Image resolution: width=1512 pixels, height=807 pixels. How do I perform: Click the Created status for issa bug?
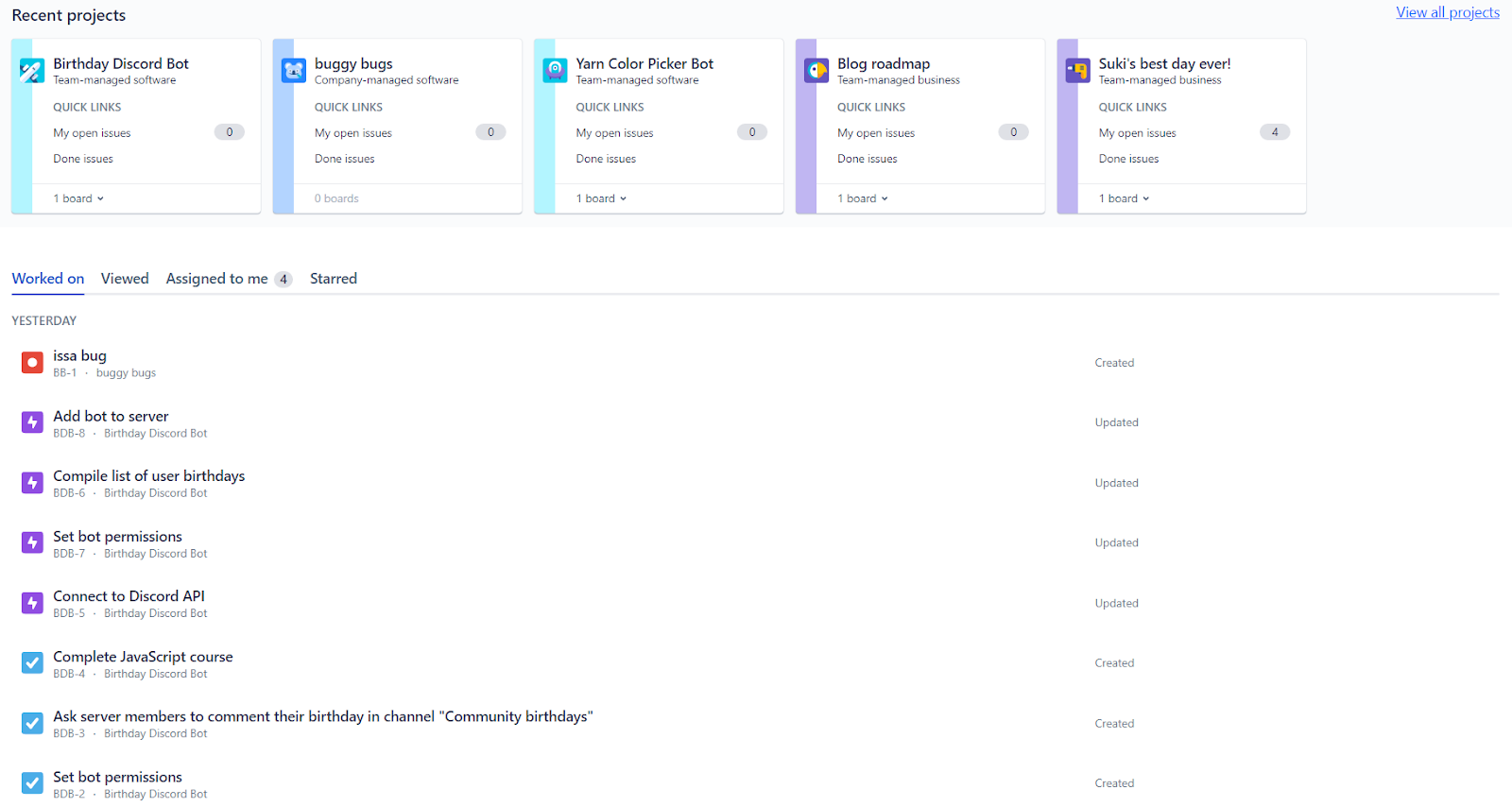1114,363
